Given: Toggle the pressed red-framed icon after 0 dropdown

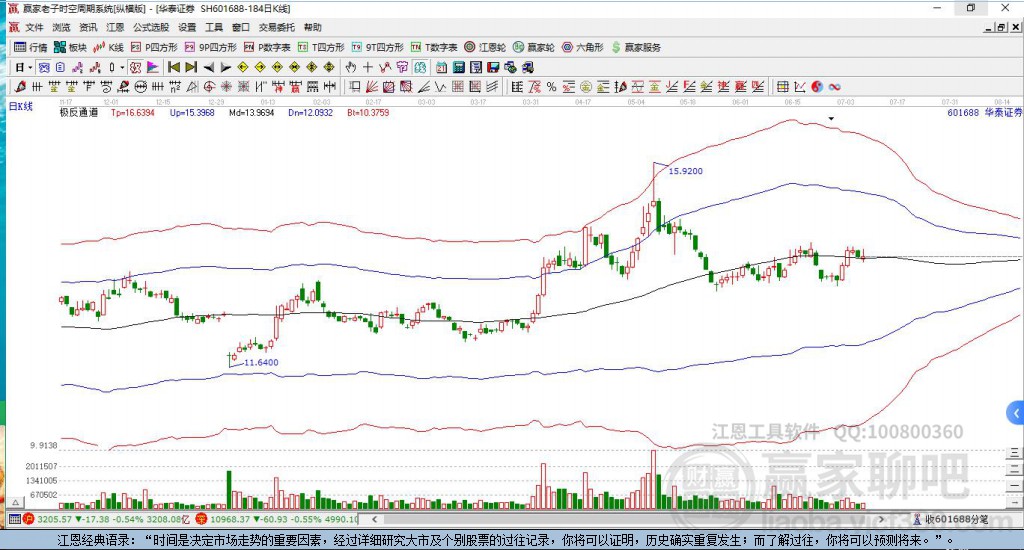Looking at the screenshot, I should click(x=135, y=67).
